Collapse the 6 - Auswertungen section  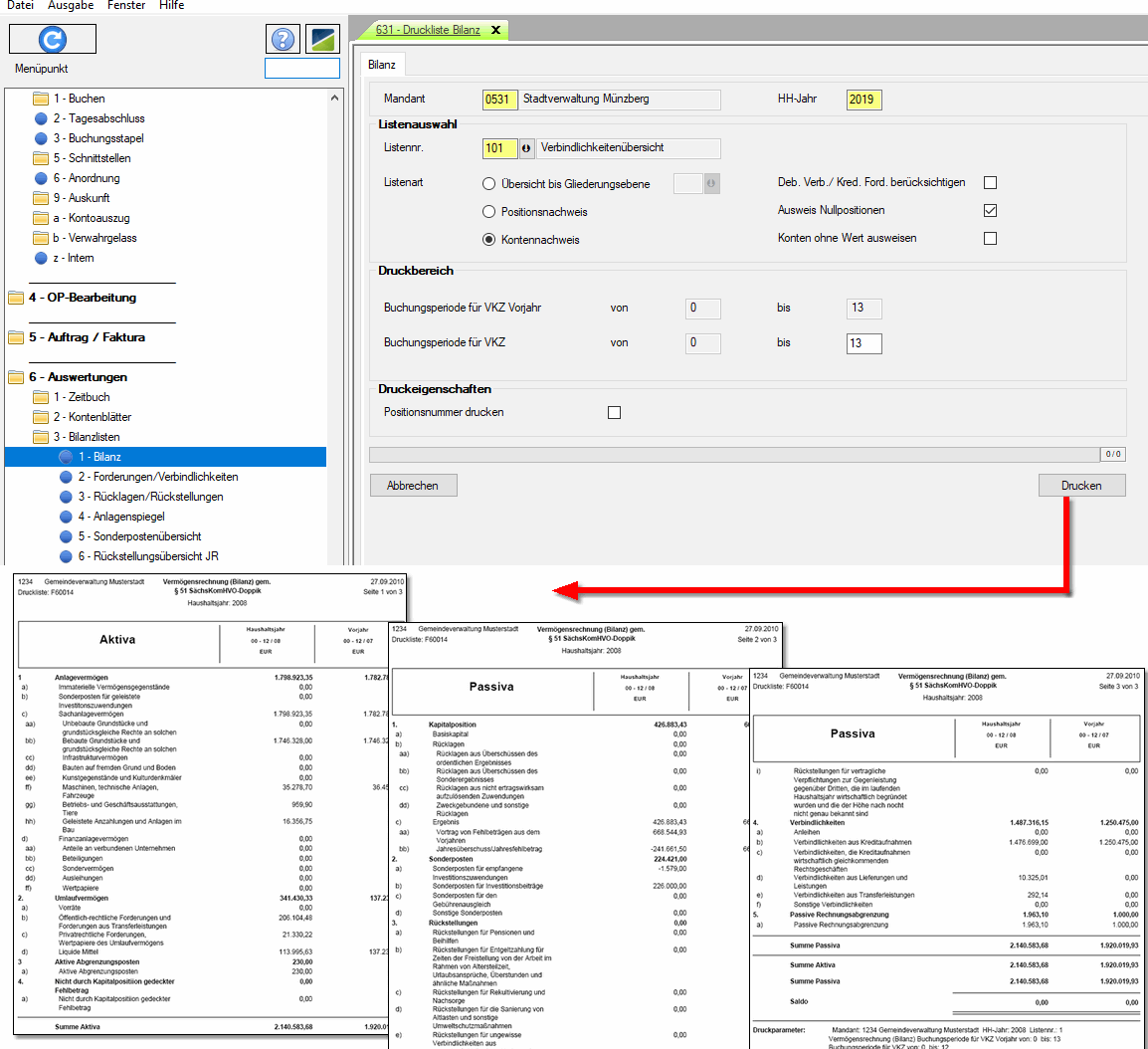point(16,377)
